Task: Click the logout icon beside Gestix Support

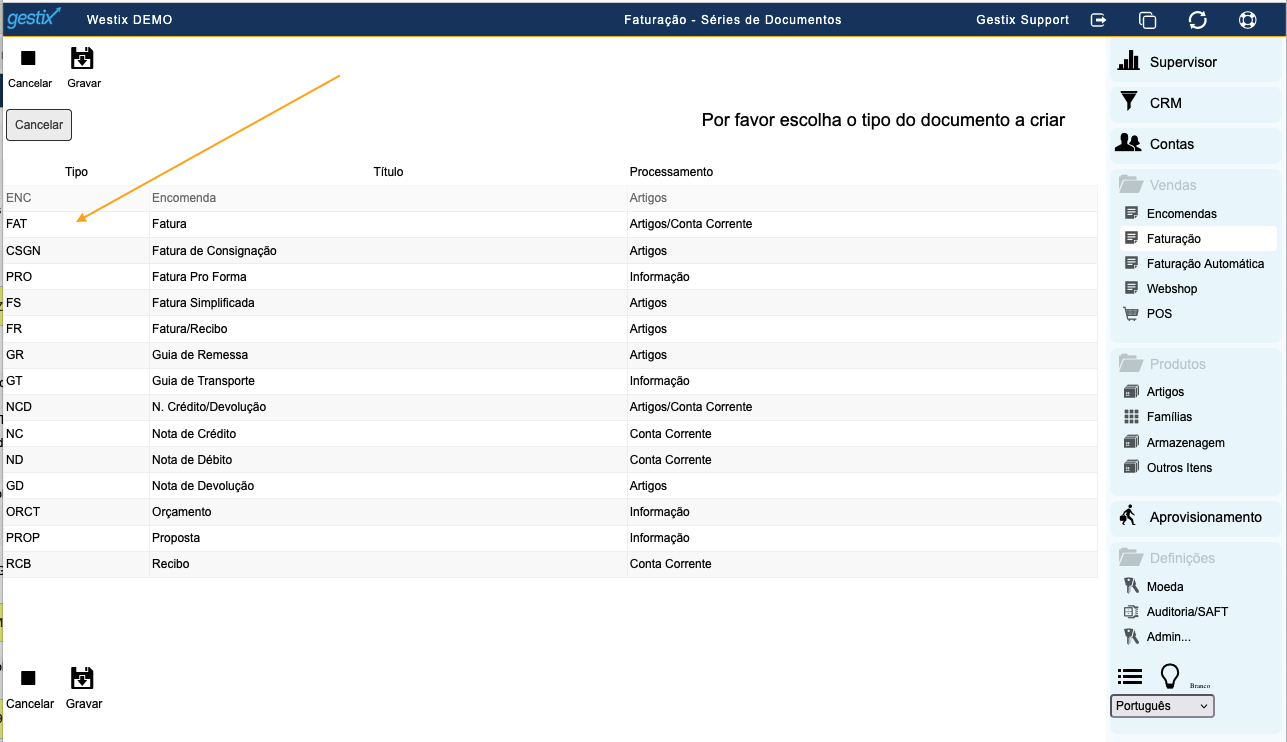Action: click(x=1099, y=20)
